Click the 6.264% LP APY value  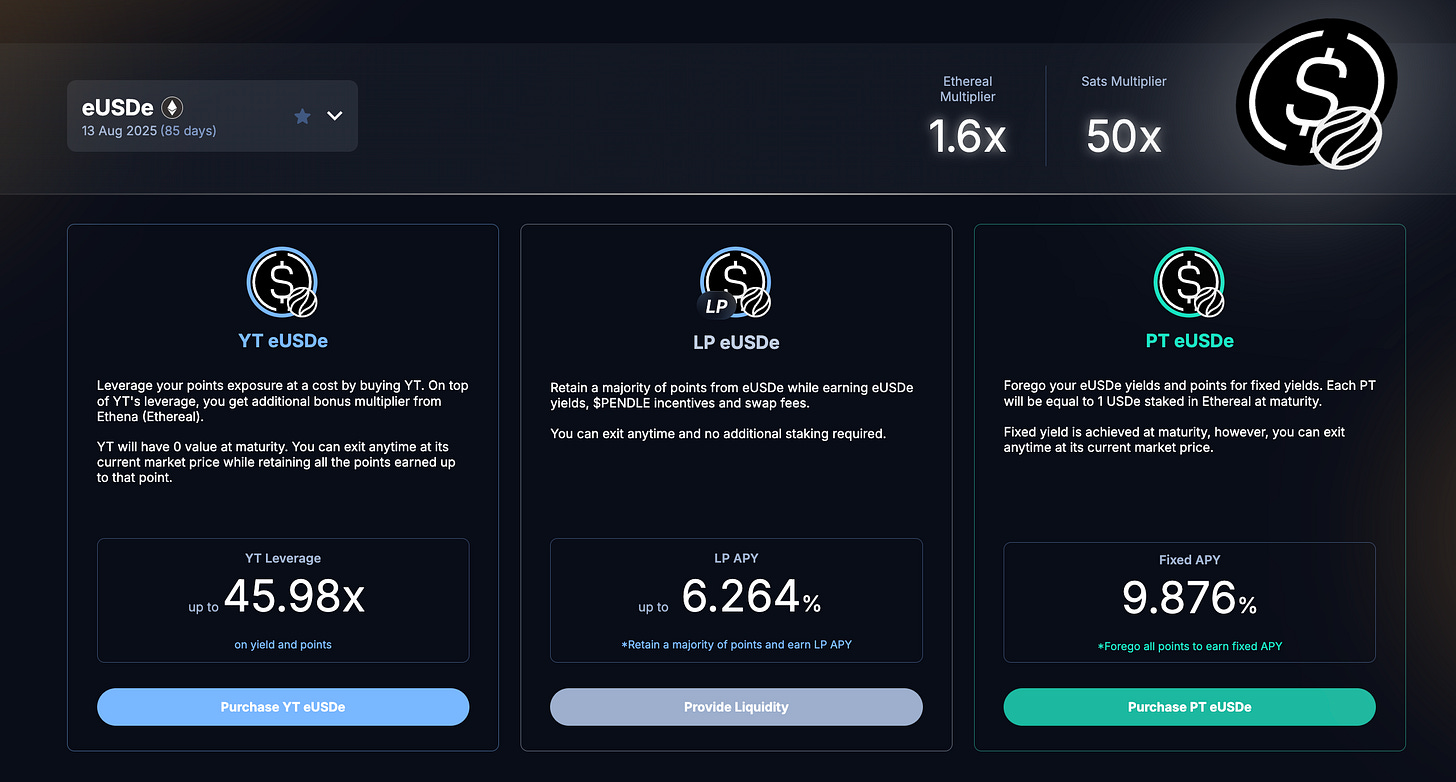pyautogui.click(x=751, y=597)
